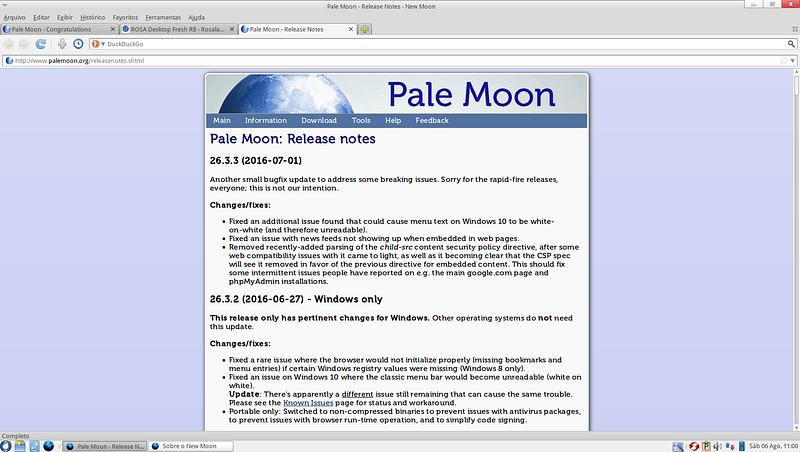Open the Ferramentas menu
Viewport: 800px width, 452px height.
(163, 17)
